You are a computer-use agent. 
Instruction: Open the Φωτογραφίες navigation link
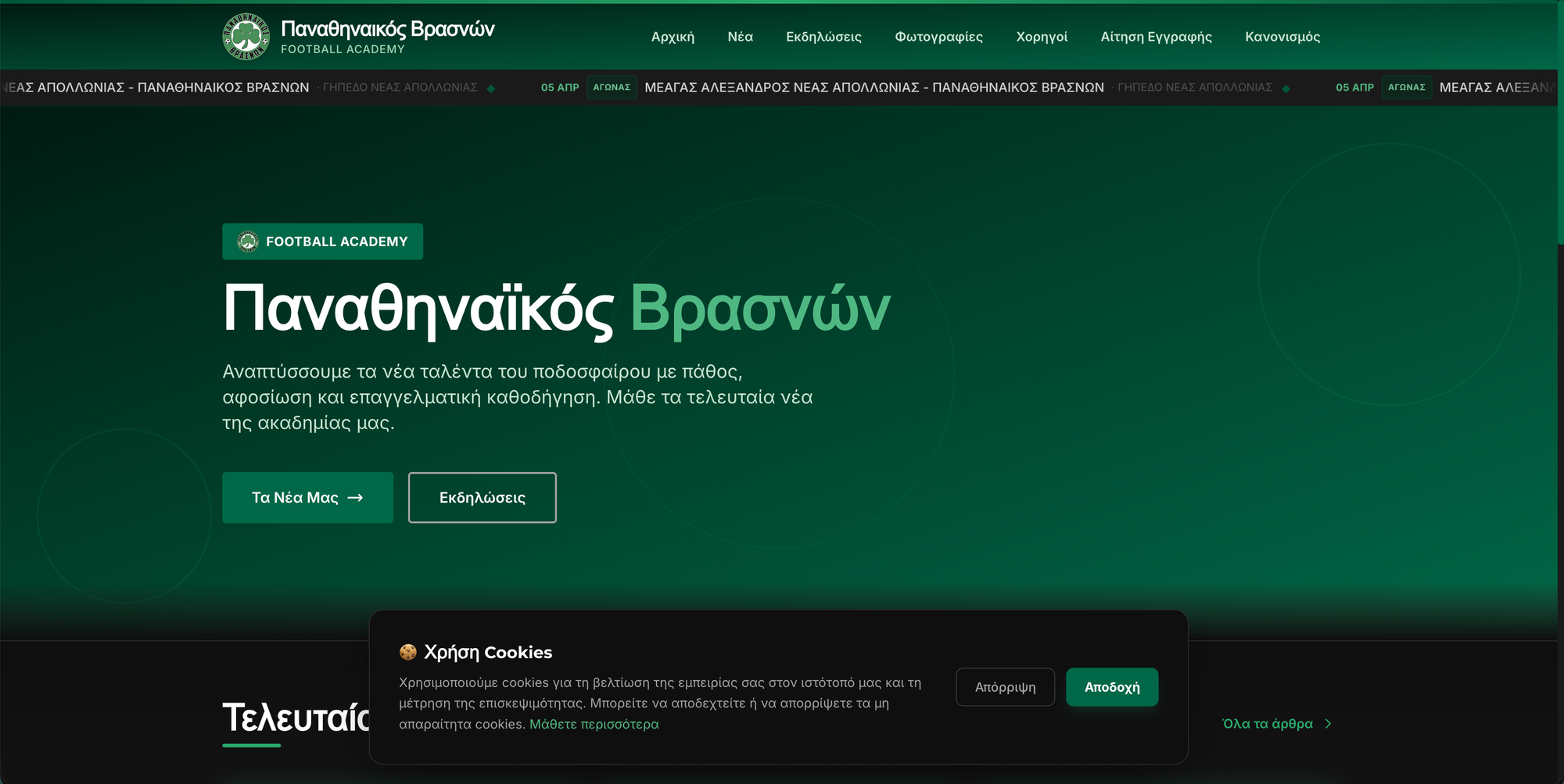938,37
